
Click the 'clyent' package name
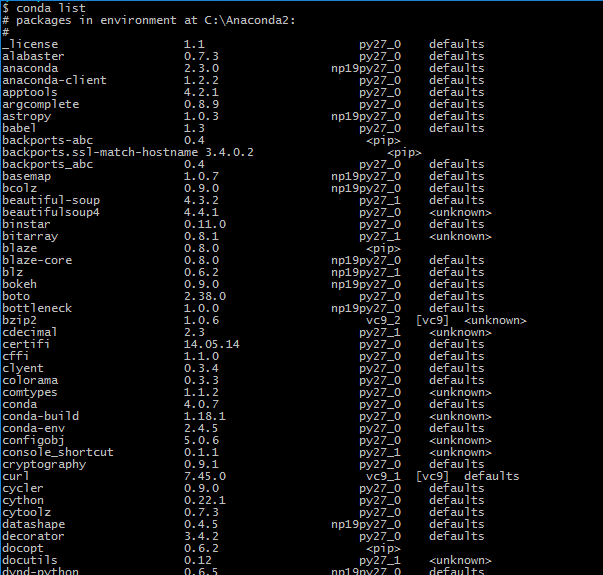point(23,368)
